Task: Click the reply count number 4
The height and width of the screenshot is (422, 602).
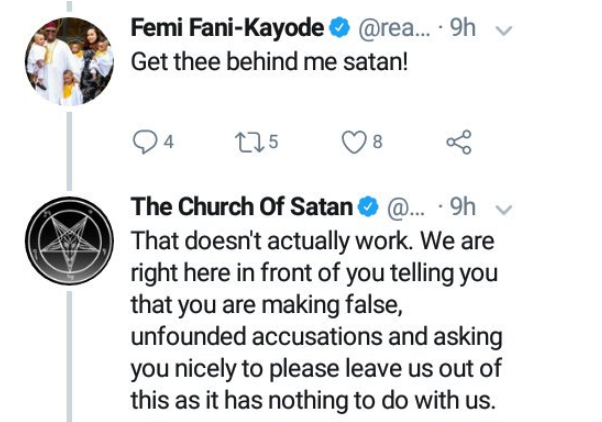Action: pos(169,143)
